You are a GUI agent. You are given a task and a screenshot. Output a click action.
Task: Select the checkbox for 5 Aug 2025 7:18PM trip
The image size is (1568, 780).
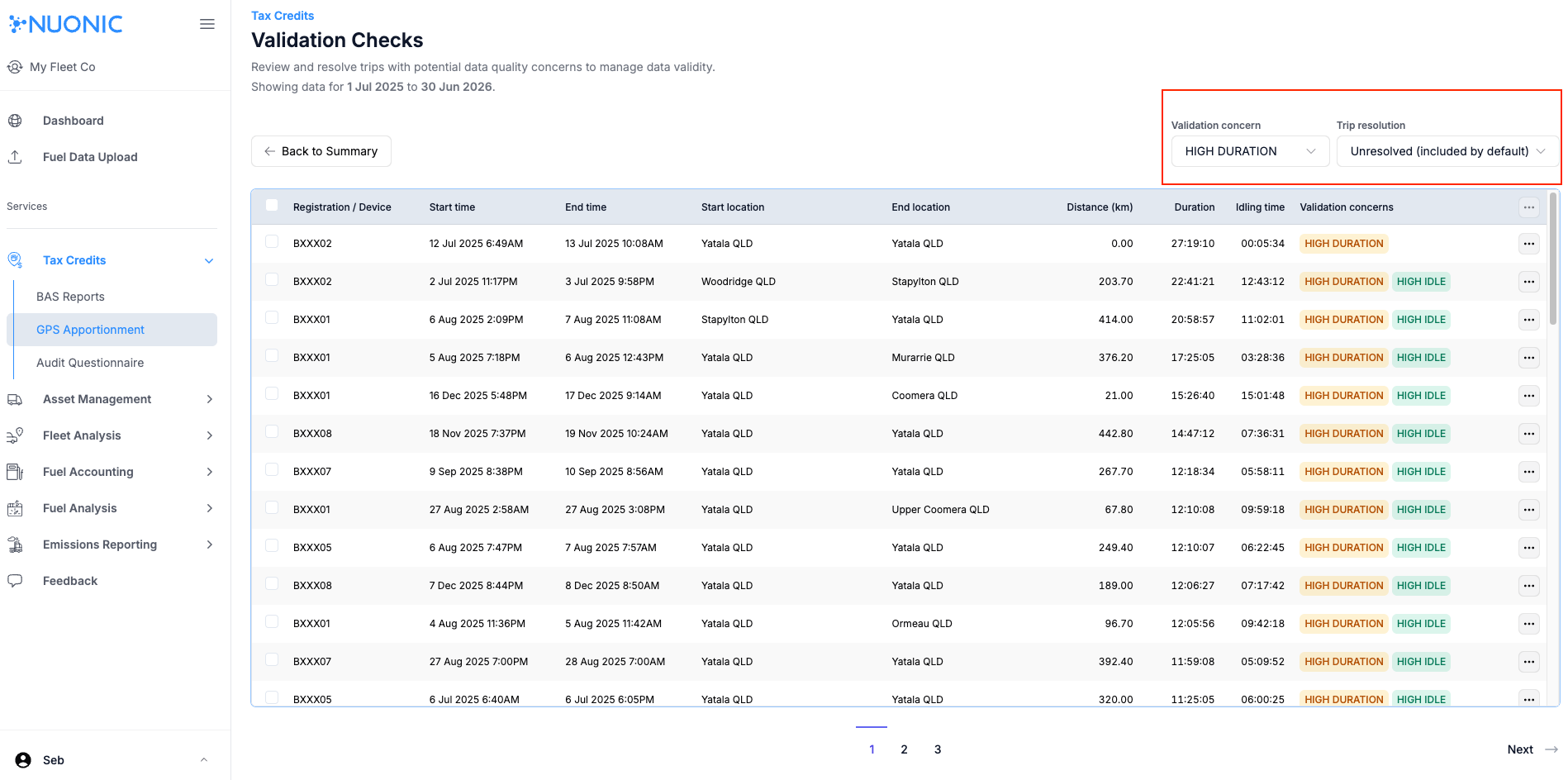click(272, 355)
